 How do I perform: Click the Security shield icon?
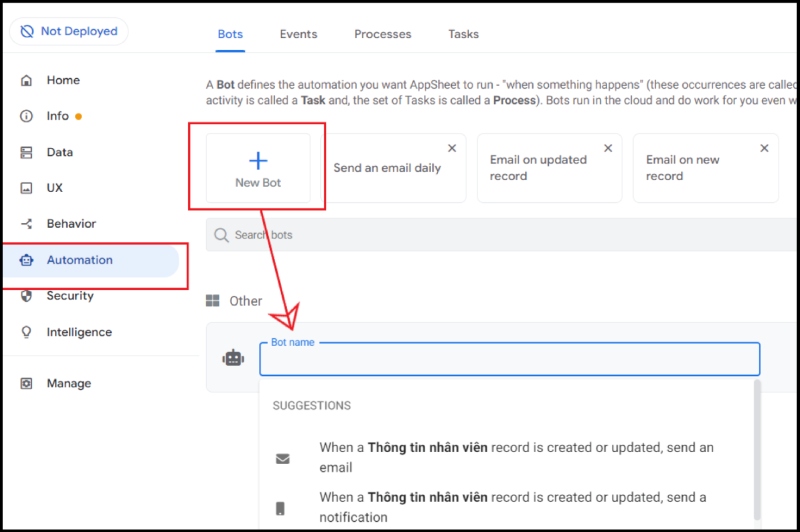click(x=26, y=296)
